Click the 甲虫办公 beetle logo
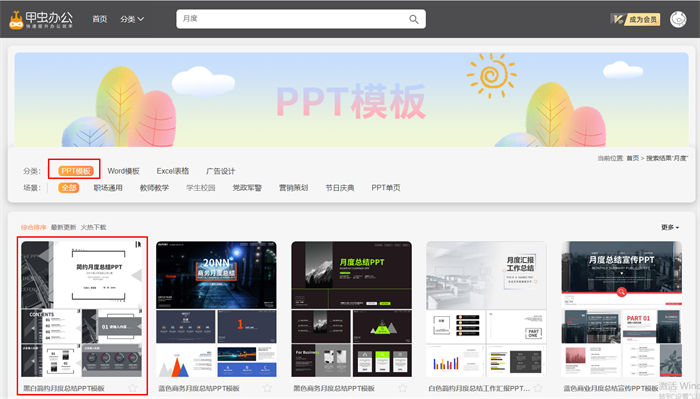The height and width of the screenshot is (399, 700). click(x=41, y=20)
